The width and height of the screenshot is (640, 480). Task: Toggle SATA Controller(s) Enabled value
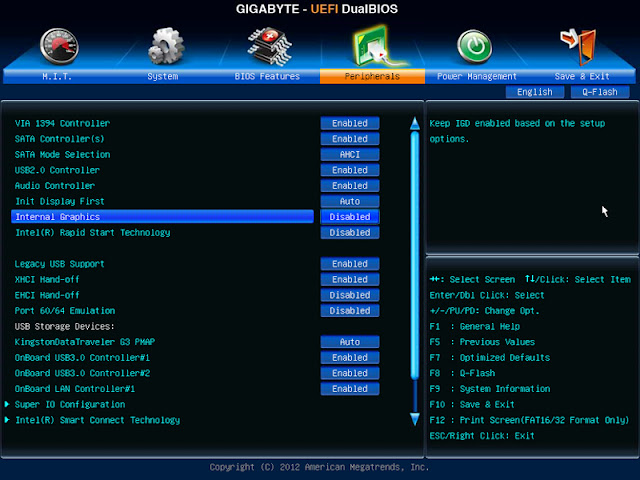350,139
